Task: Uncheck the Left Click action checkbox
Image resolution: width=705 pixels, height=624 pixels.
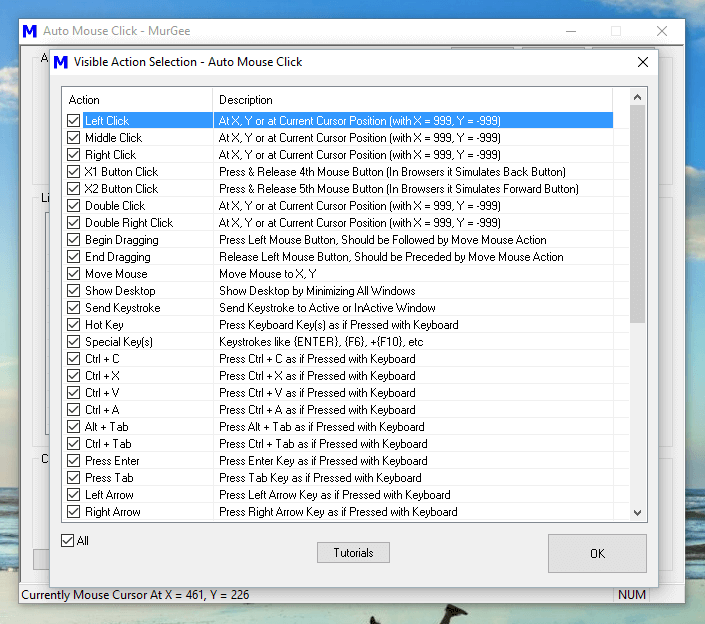Action: click(x=73, y=120)
